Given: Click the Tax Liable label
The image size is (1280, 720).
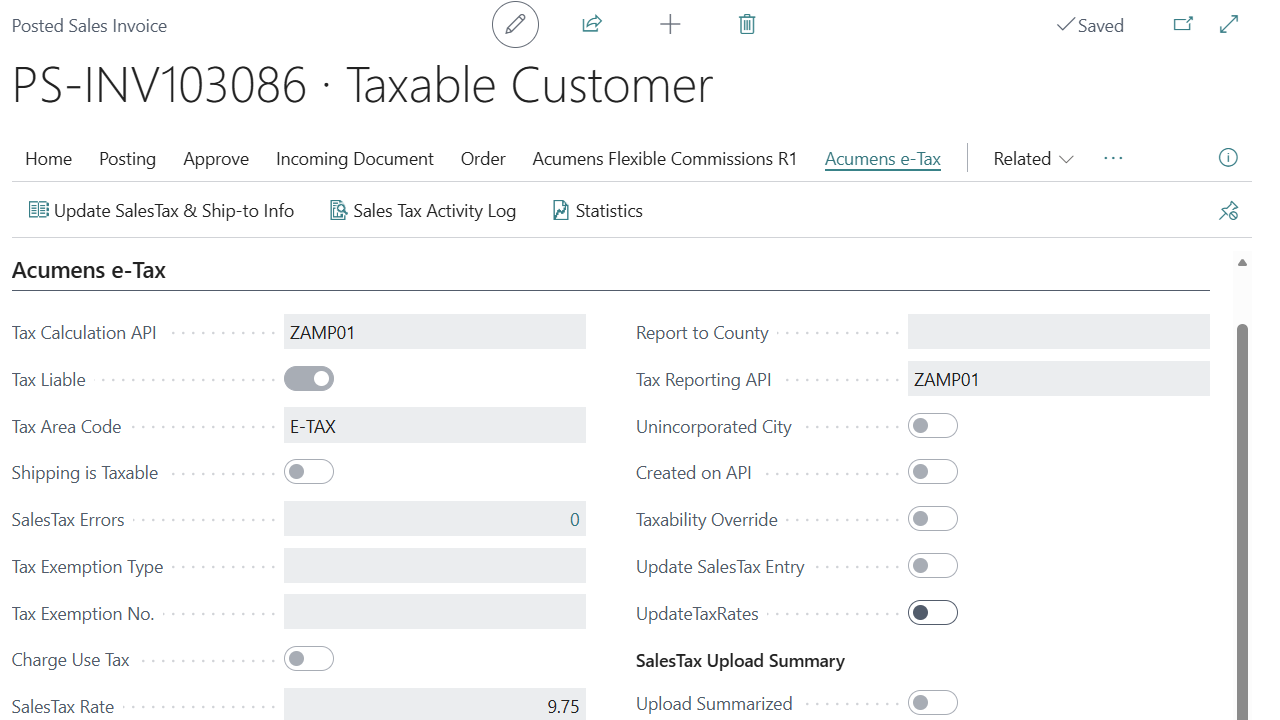Looking at the screenshot, I should (48, 380).
